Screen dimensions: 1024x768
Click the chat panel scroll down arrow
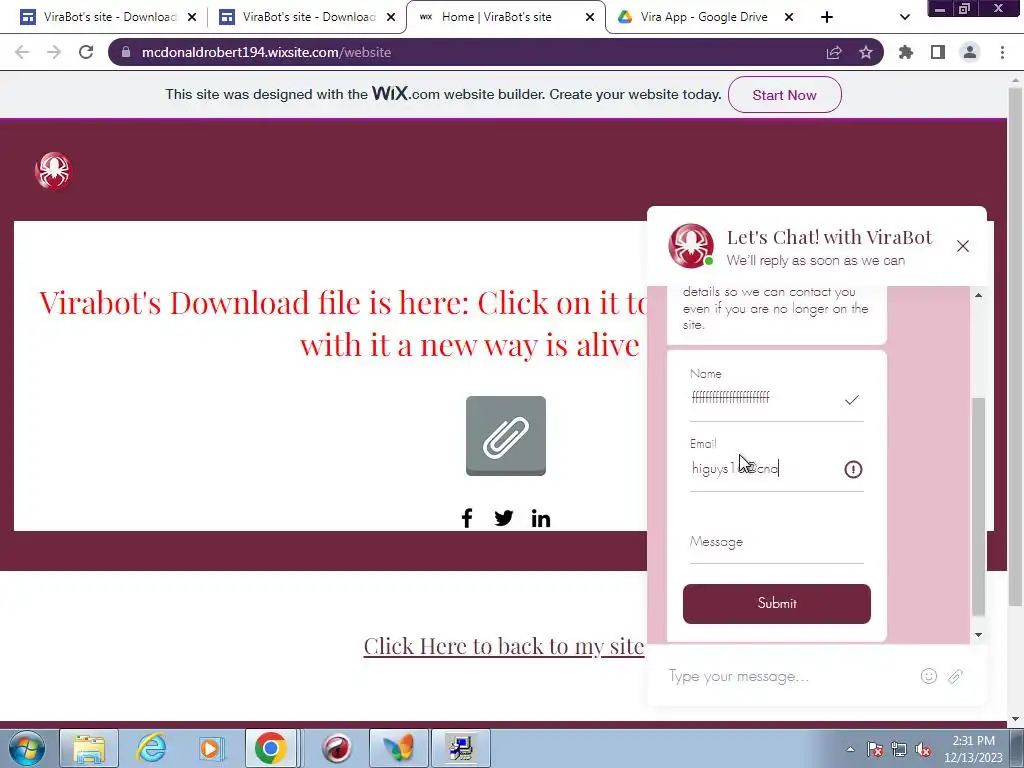coord(978,635)
